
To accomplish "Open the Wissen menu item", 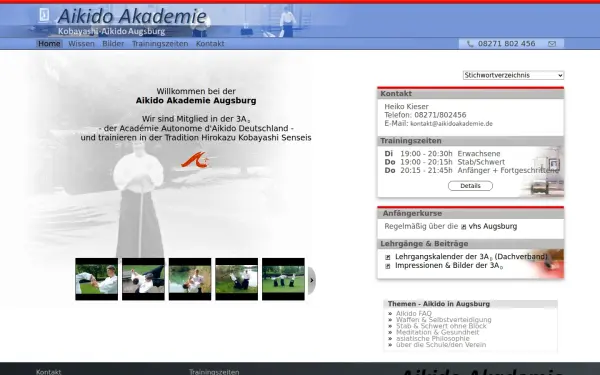I will 81,44.
